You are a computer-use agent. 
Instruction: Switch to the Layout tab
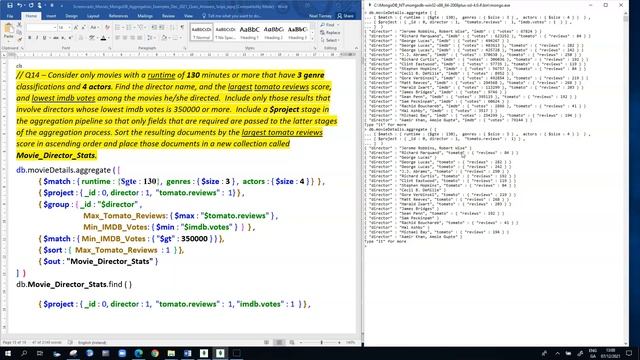(x=93, y=16)
